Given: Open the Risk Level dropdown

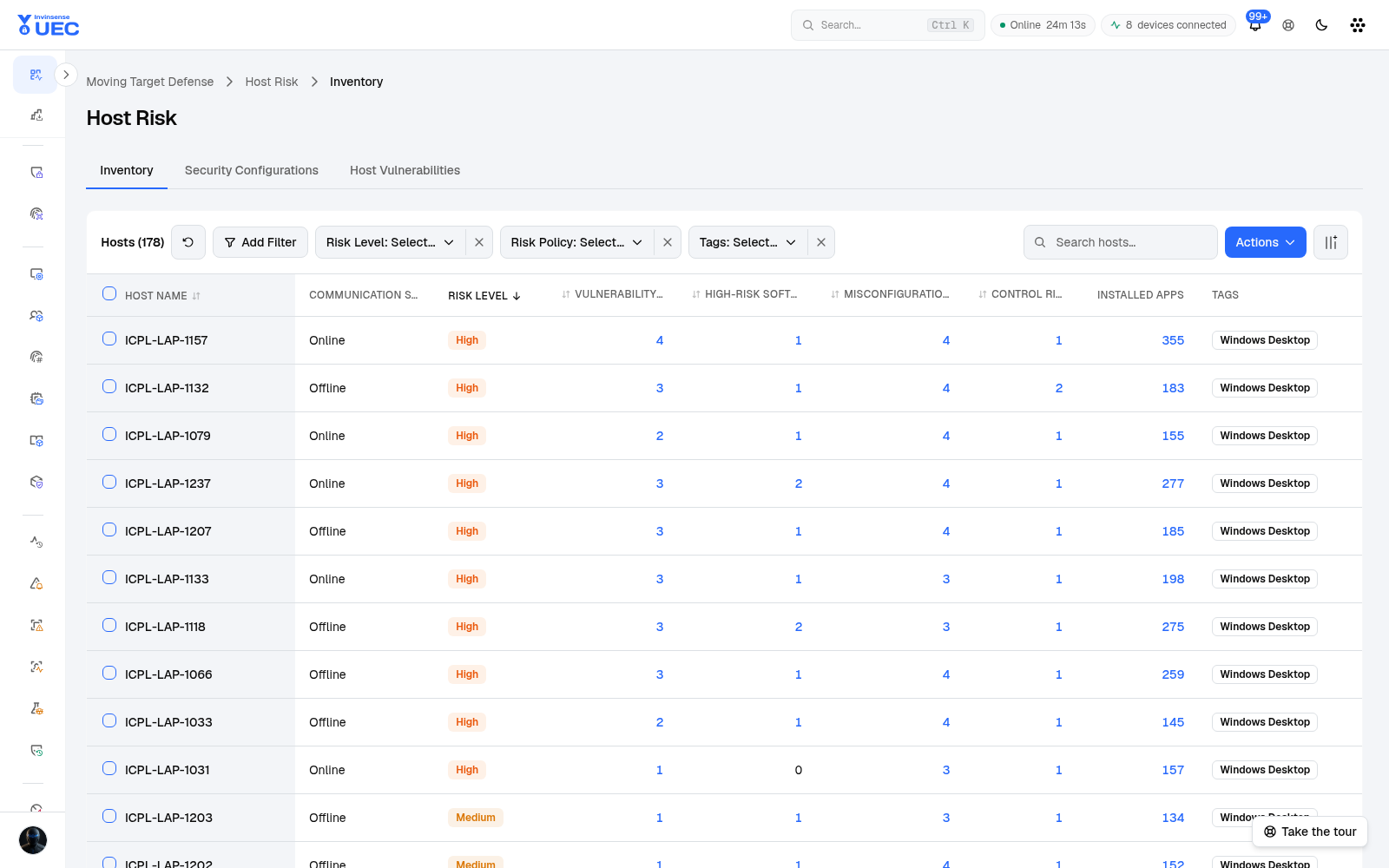Looking at the screenshot, I should coord(391,242).
